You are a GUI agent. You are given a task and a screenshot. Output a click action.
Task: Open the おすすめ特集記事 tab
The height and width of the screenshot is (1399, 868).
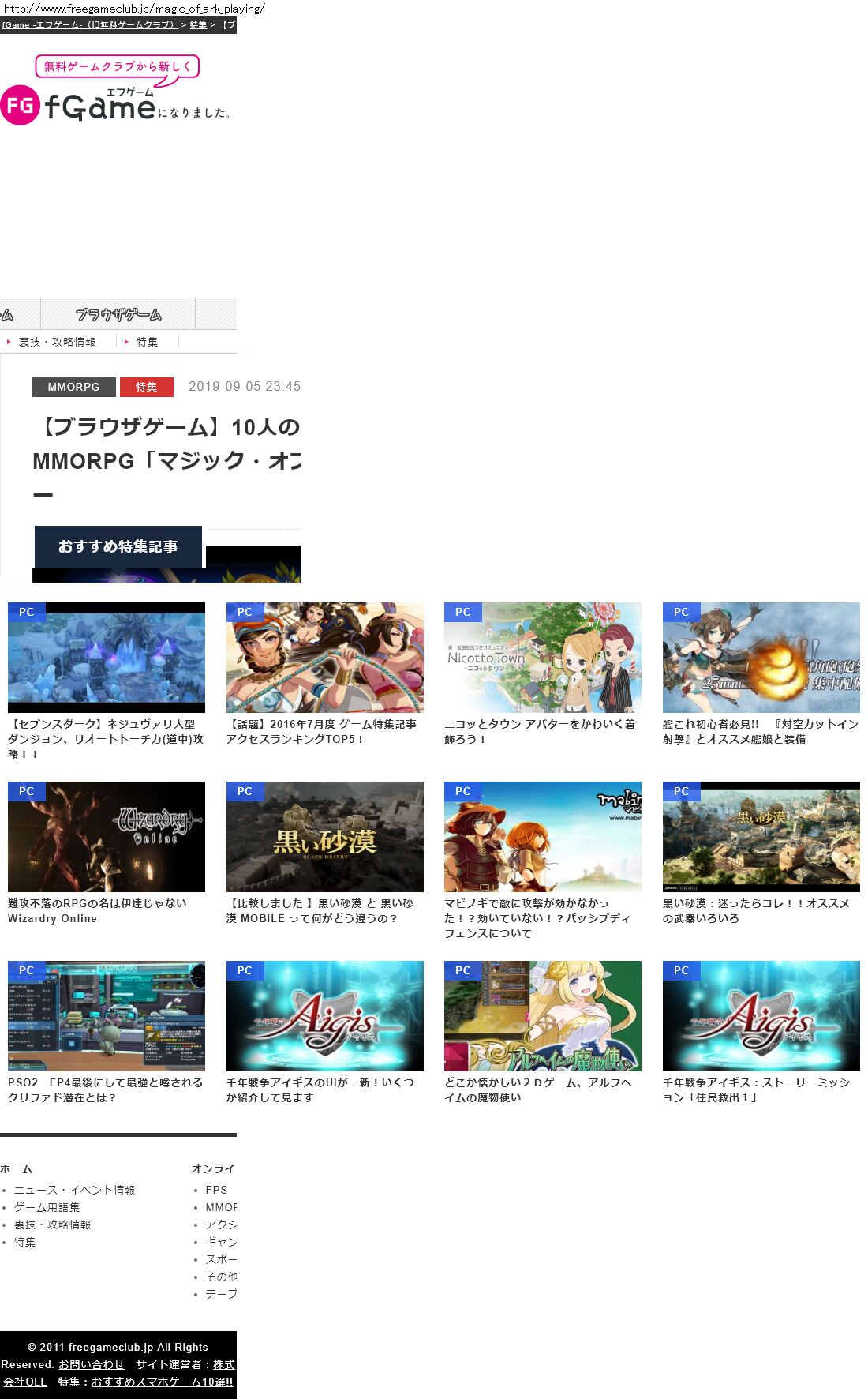[x=118, y=546]
